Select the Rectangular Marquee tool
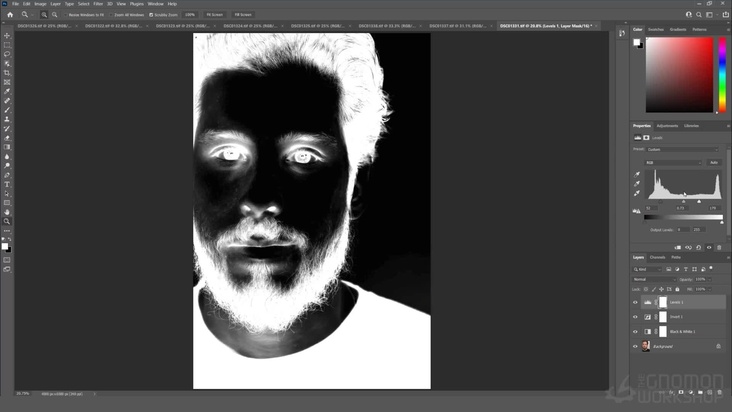Viewport: 732px width, 412px height. 7,45
